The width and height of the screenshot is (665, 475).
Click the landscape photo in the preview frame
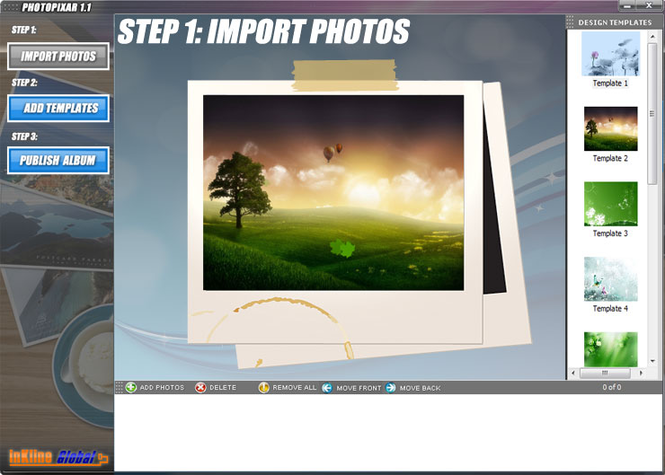333,192
